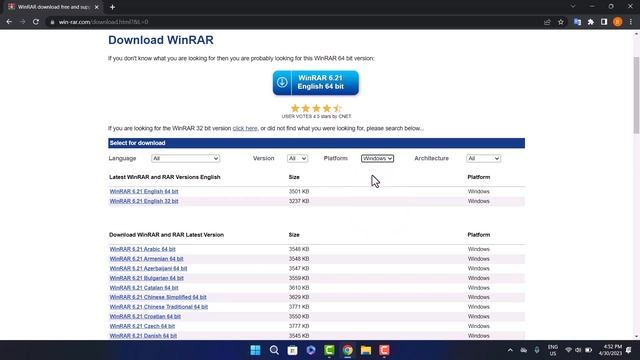Open WinRAR 6.21 Azerbaijani 64 bit link
The width and height of the screenshot is (640, 360).
coord(148,269)
